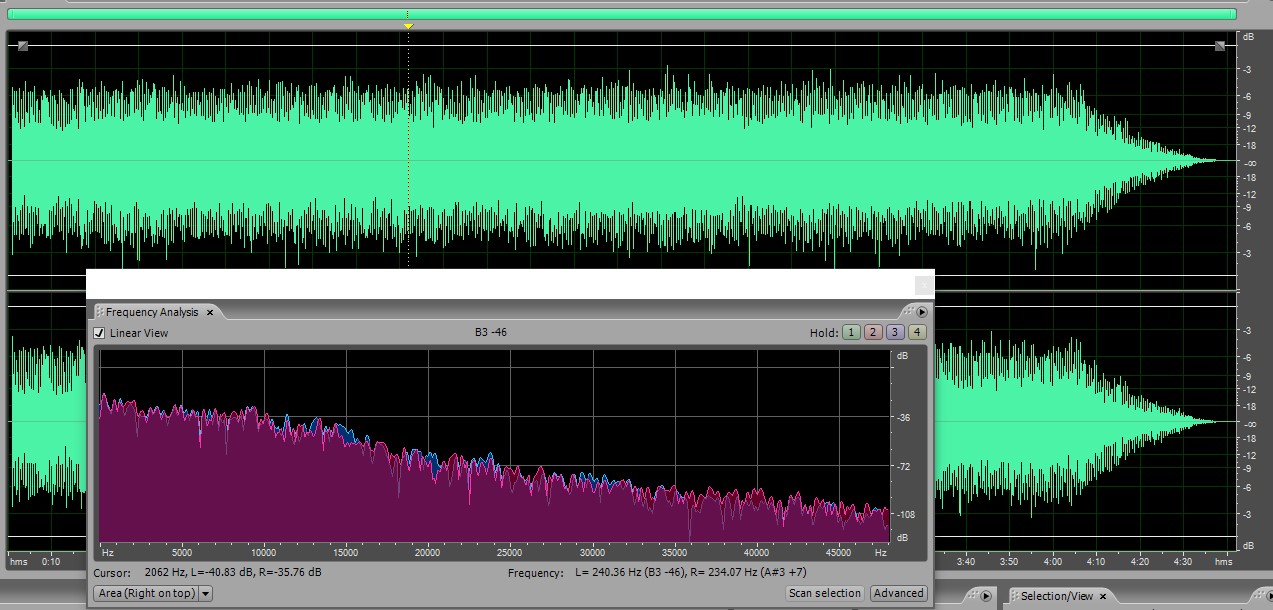Select the Selection/View panel tab
Viewport: 1273px width, 610px height.
(x=1056, y=596)
